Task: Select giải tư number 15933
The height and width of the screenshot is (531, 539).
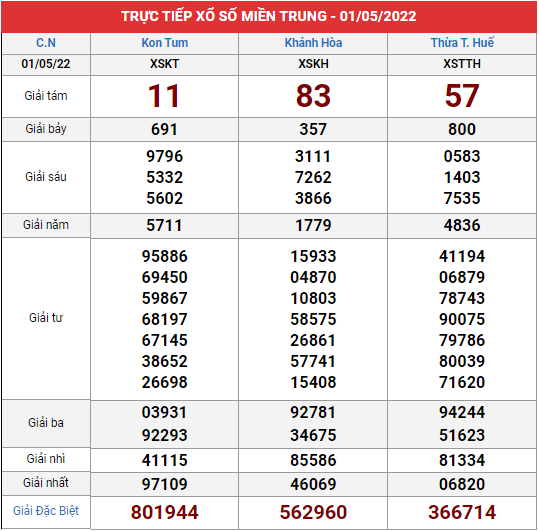Action: 313,256
